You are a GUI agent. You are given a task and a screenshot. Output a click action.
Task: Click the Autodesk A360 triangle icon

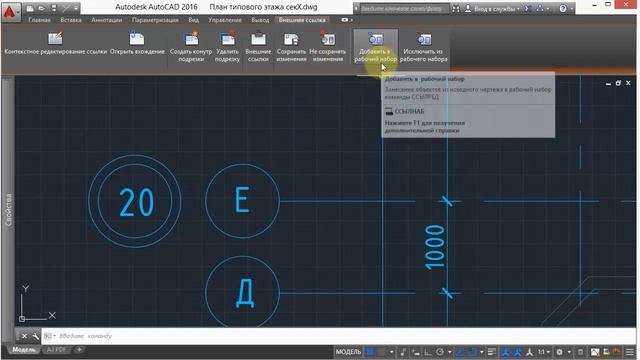pyautogui.click(x=540, y=8)
